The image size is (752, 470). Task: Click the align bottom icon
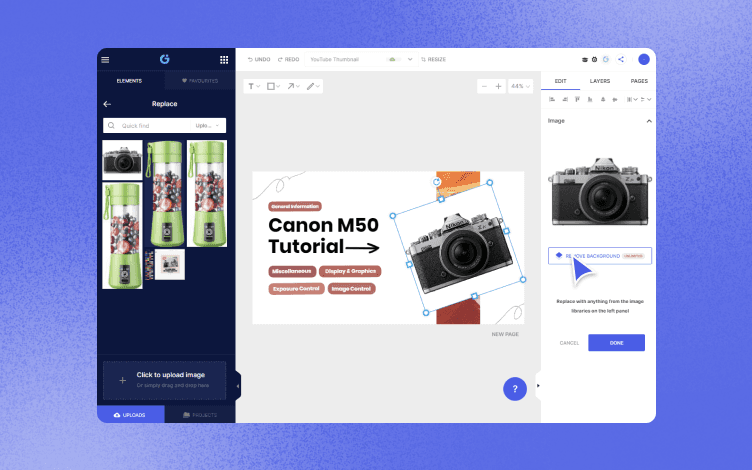click(x=590, y=99)
